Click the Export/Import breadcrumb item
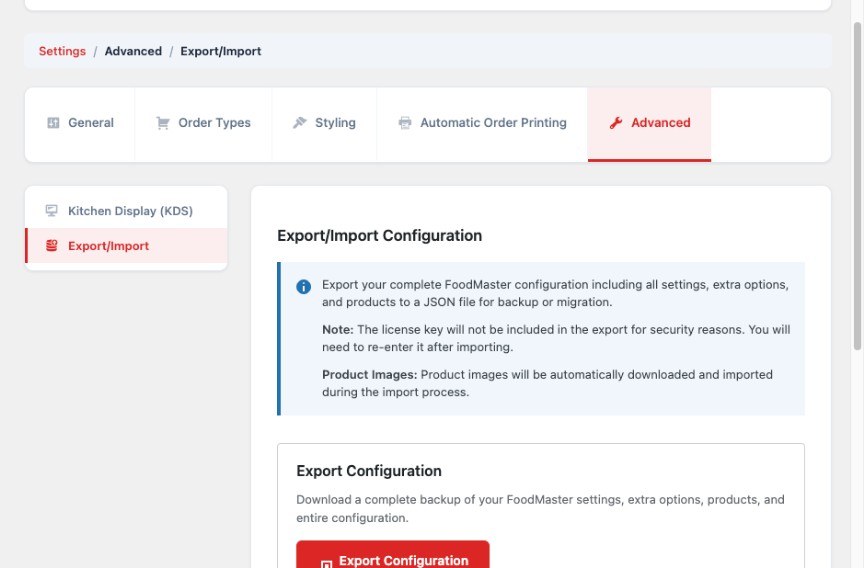The height and width of the screenshot is (568, 864). point(221,51)
